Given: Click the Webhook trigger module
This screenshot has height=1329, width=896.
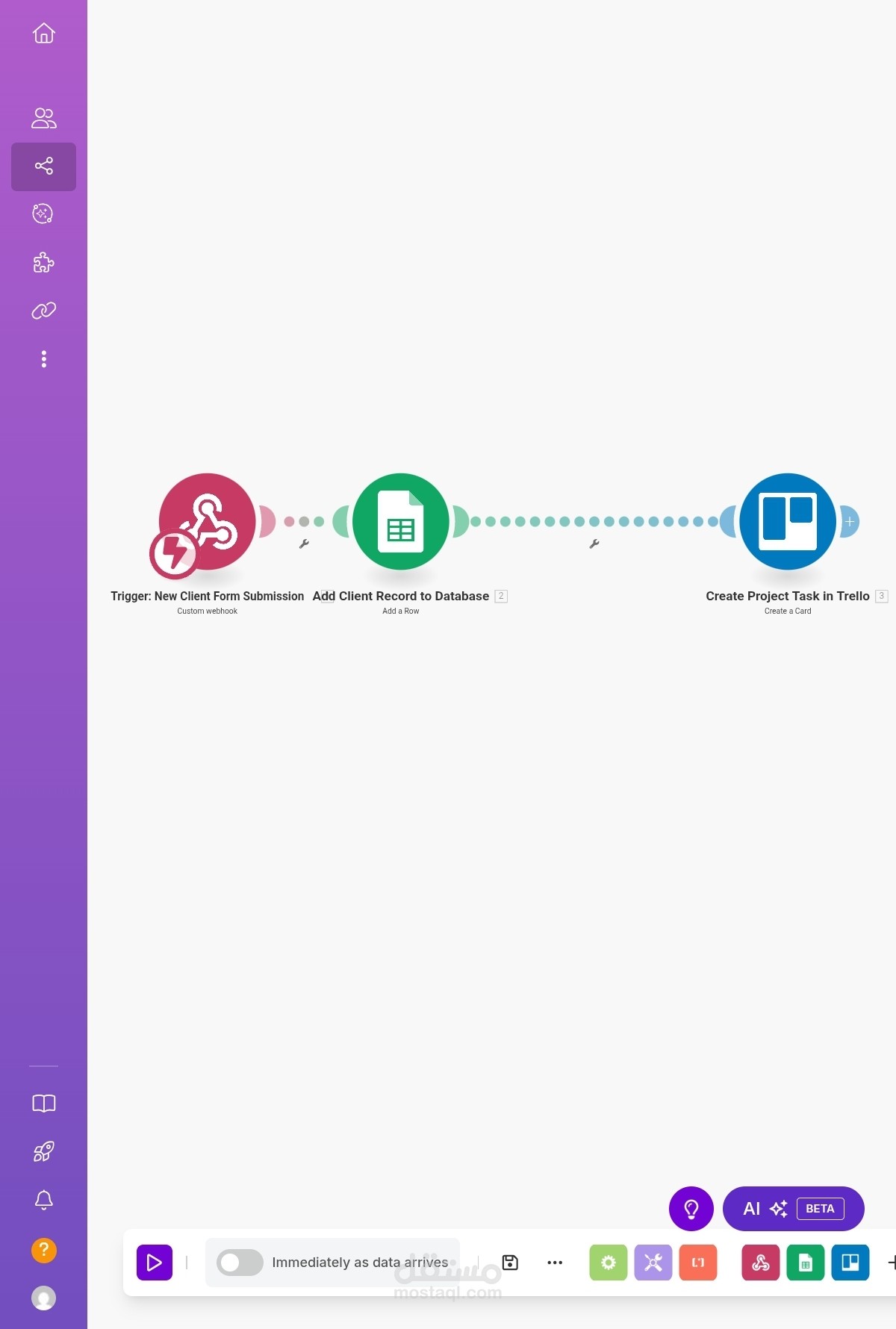Looking at the screenshot, I should click(208, 521).
